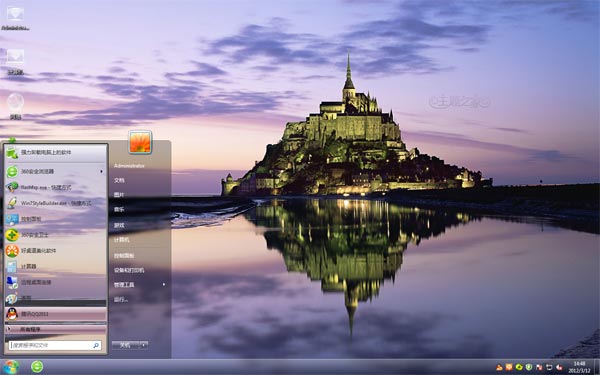This screenshot has height=375, width=600.
Task: Click the Windows Start orb
Action: click(11, 367)
